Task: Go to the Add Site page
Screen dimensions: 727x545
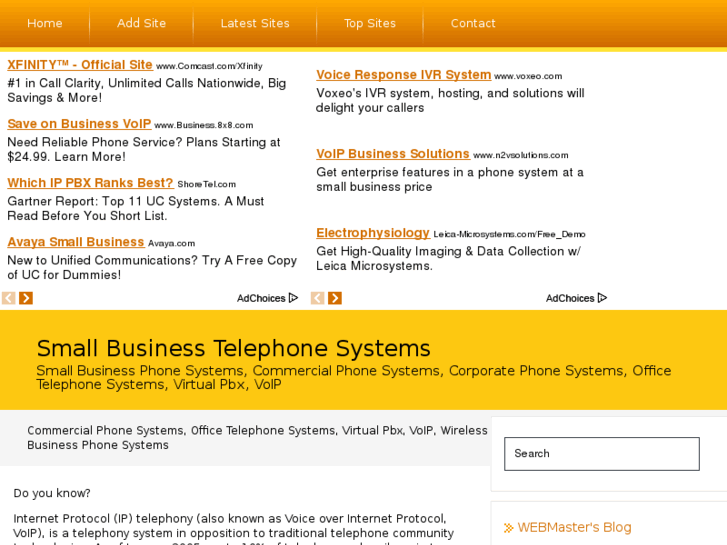Action: 141,23
